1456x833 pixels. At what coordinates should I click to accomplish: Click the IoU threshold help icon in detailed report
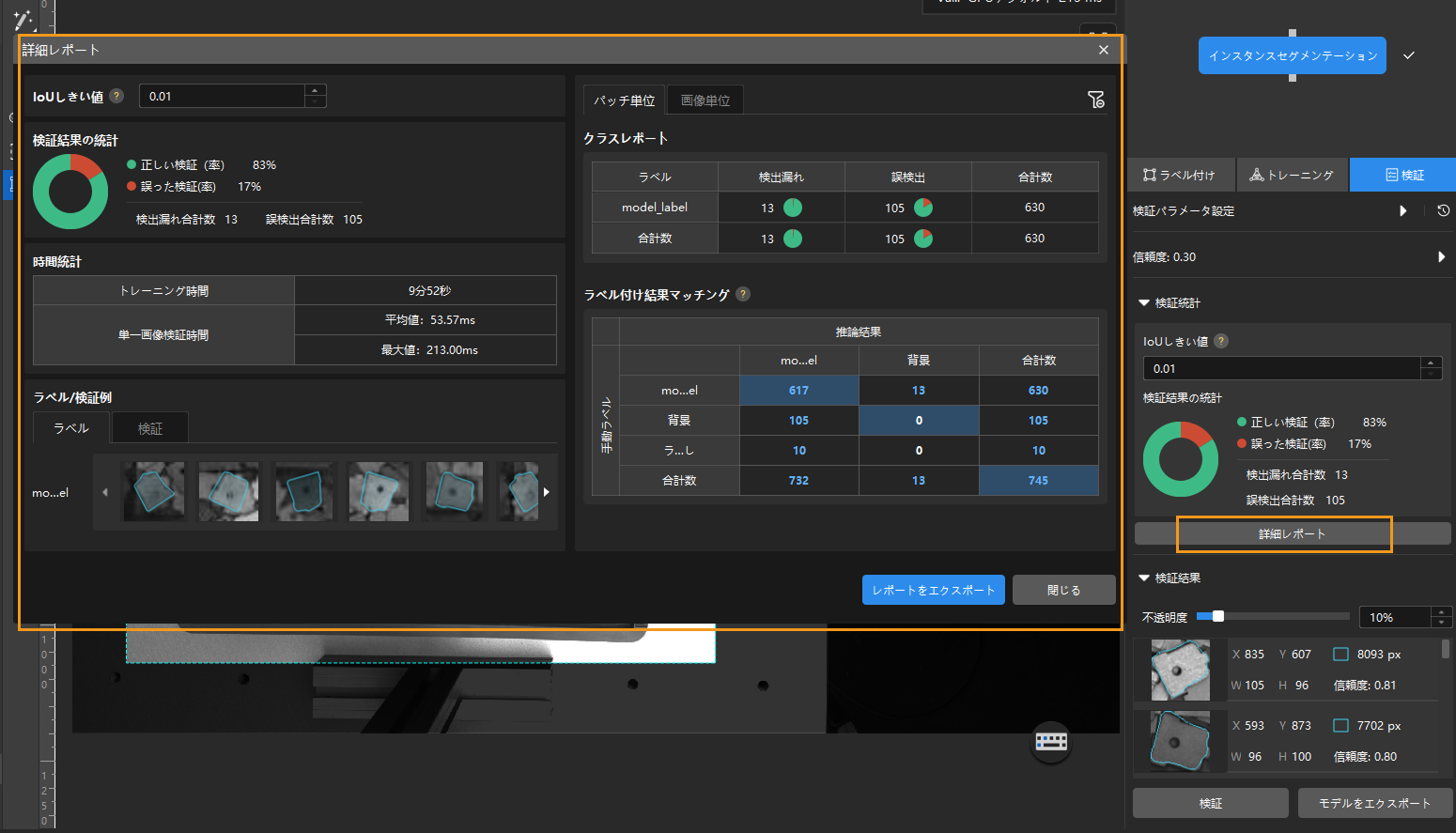point(116,96)
